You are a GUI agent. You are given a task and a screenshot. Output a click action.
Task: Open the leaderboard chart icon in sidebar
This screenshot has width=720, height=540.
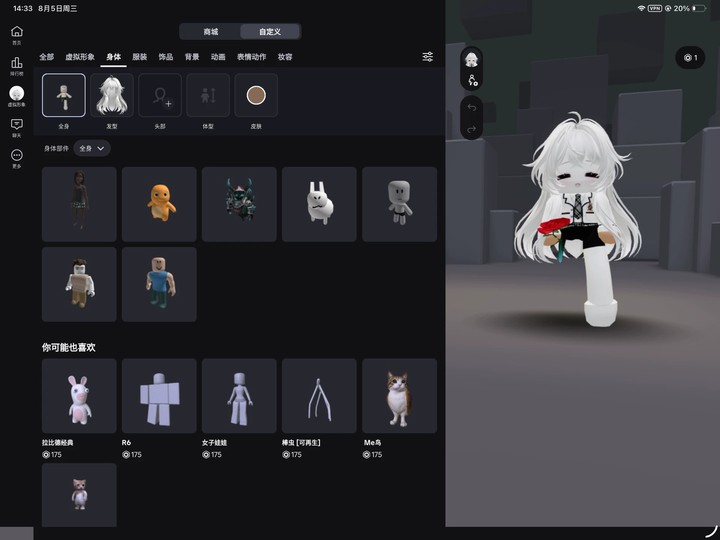(17, 62)
